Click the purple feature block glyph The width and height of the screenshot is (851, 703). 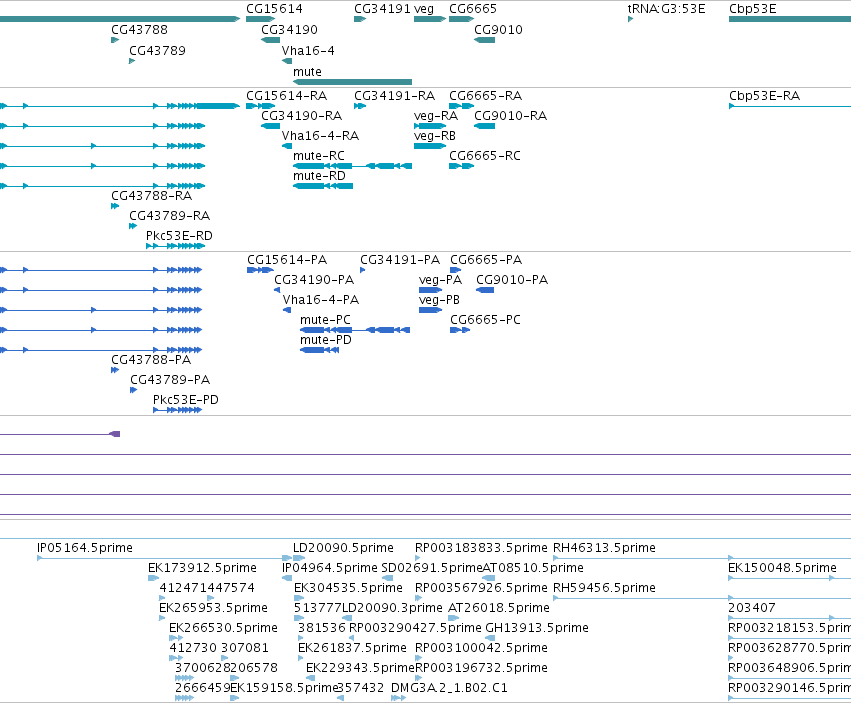pyautogui.click(x=115, y=434)
